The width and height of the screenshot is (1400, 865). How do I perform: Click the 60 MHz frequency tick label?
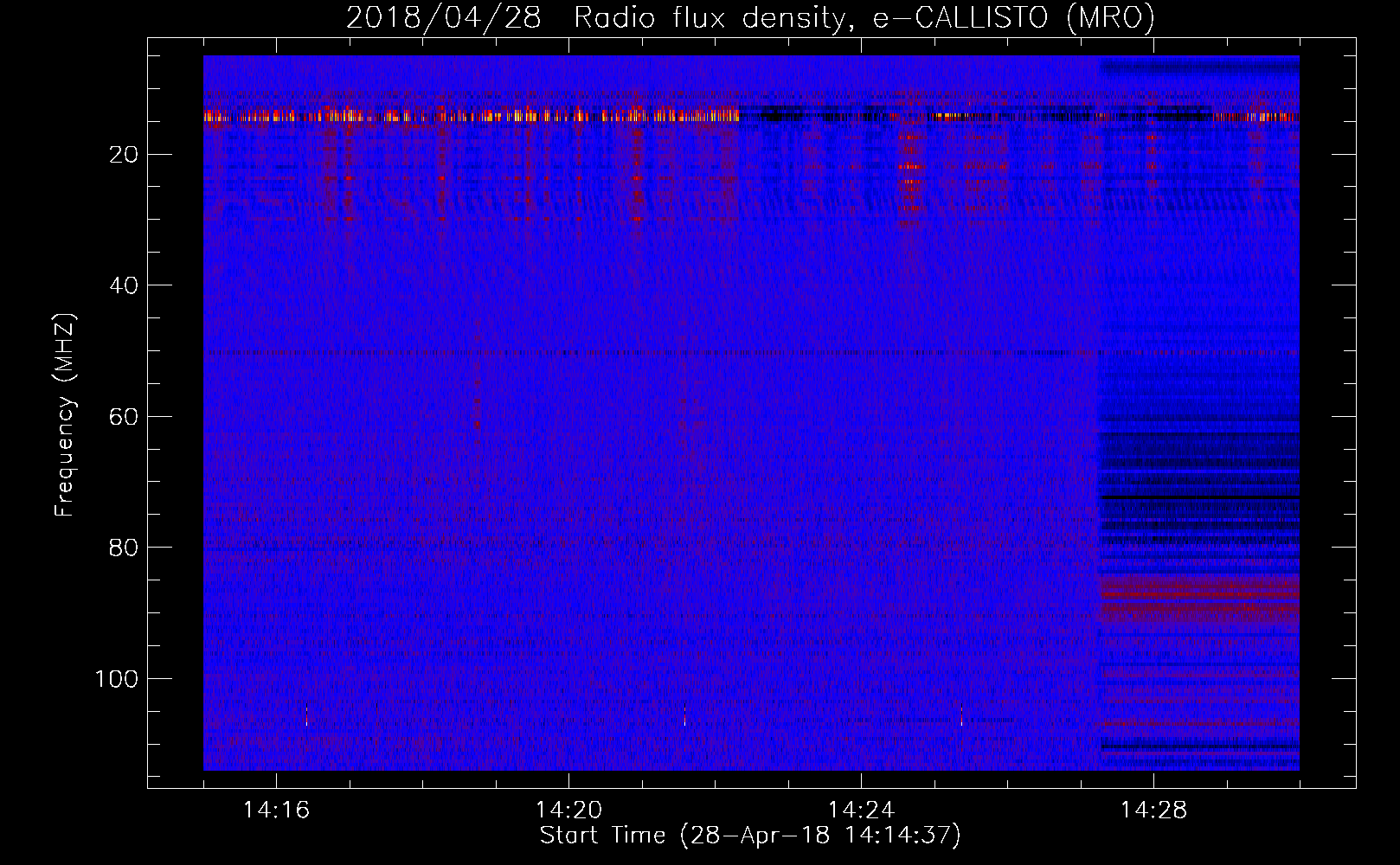point(125,417)
